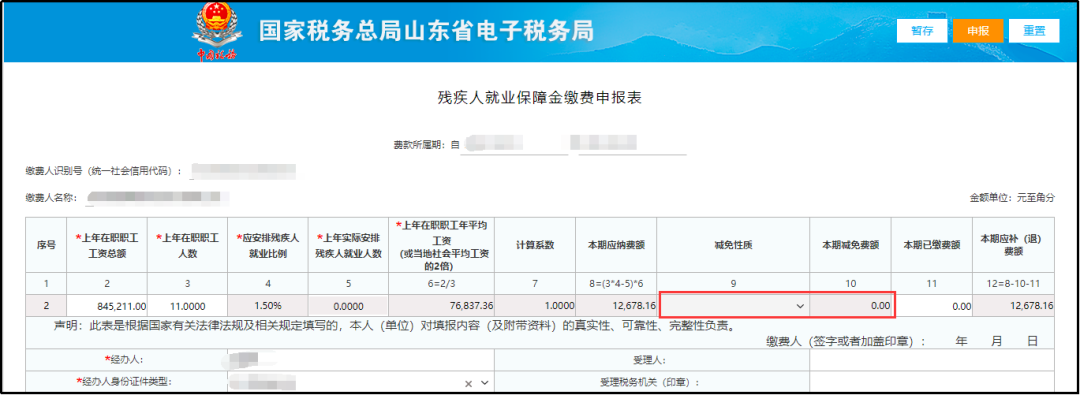Viewport: 1080px width, 395px height.
Task: Click the 缴费人识别号 label
Action: (104, 171)
